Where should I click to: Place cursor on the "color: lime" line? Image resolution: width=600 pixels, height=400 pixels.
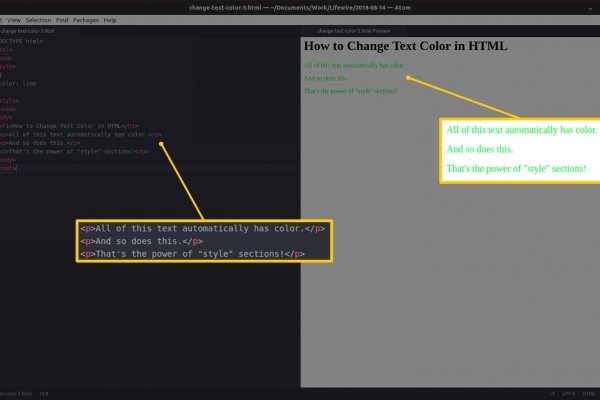tap(22, 84)
